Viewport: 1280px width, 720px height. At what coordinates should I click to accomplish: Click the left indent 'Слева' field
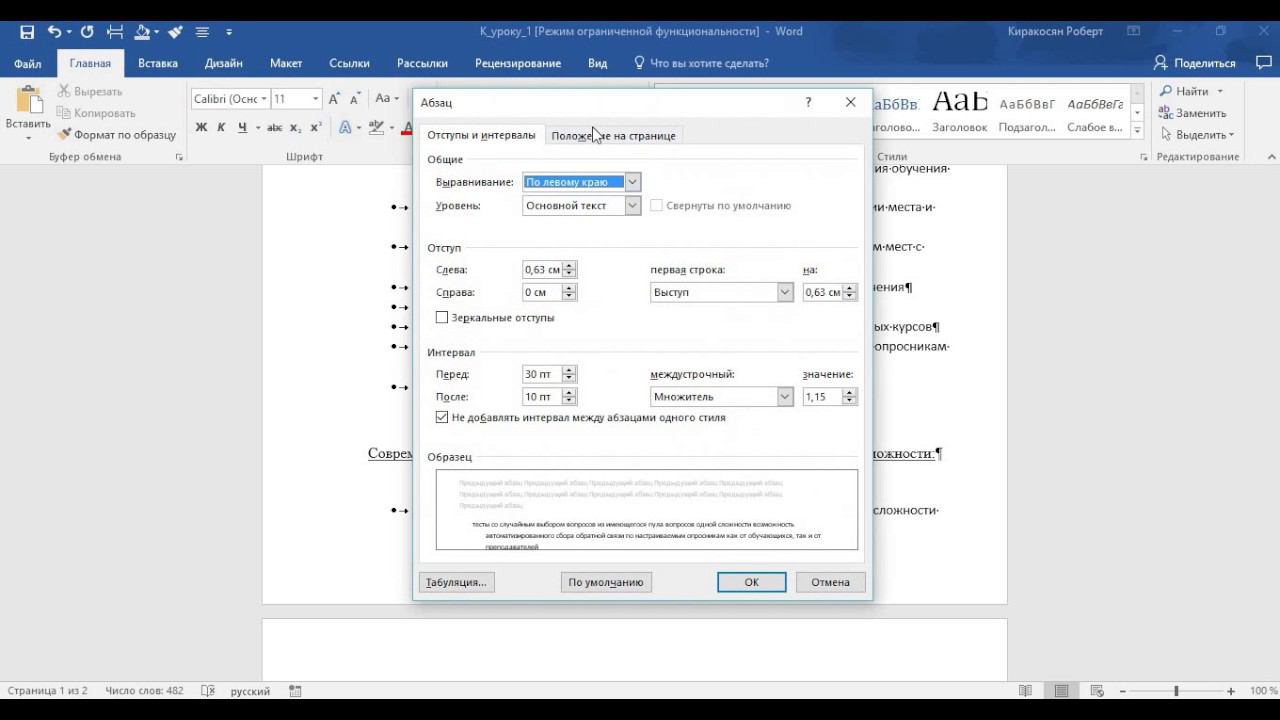[542, 269]
